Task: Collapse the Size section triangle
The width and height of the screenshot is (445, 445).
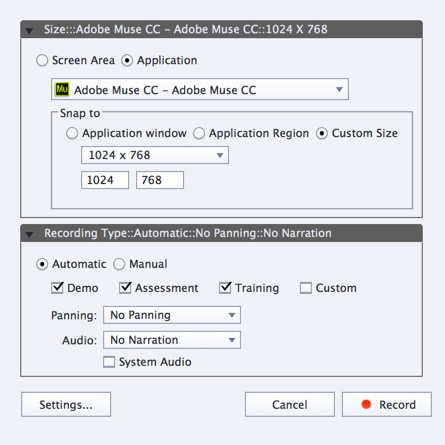Action: [x=29, y=30]
